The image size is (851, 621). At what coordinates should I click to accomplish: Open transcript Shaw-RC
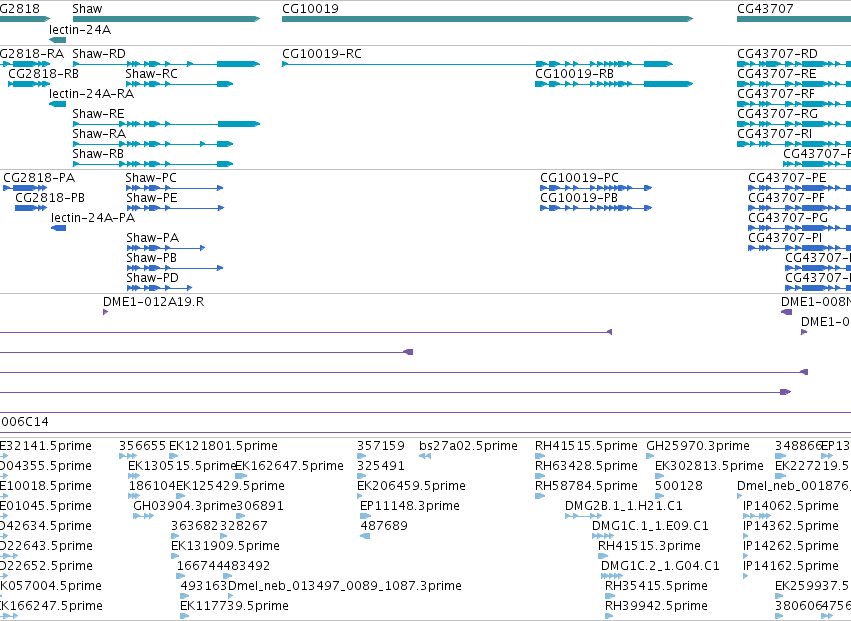pyautogui.click(x=151, y=74)
